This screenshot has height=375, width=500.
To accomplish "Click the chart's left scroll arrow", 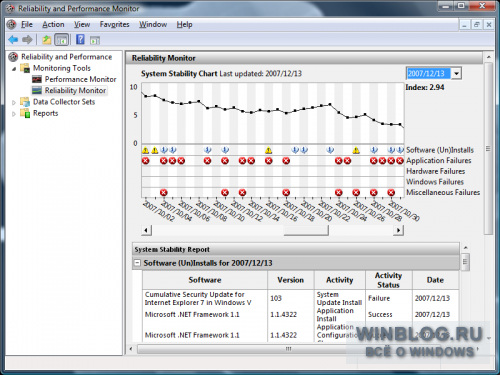I will pos(146,230).
